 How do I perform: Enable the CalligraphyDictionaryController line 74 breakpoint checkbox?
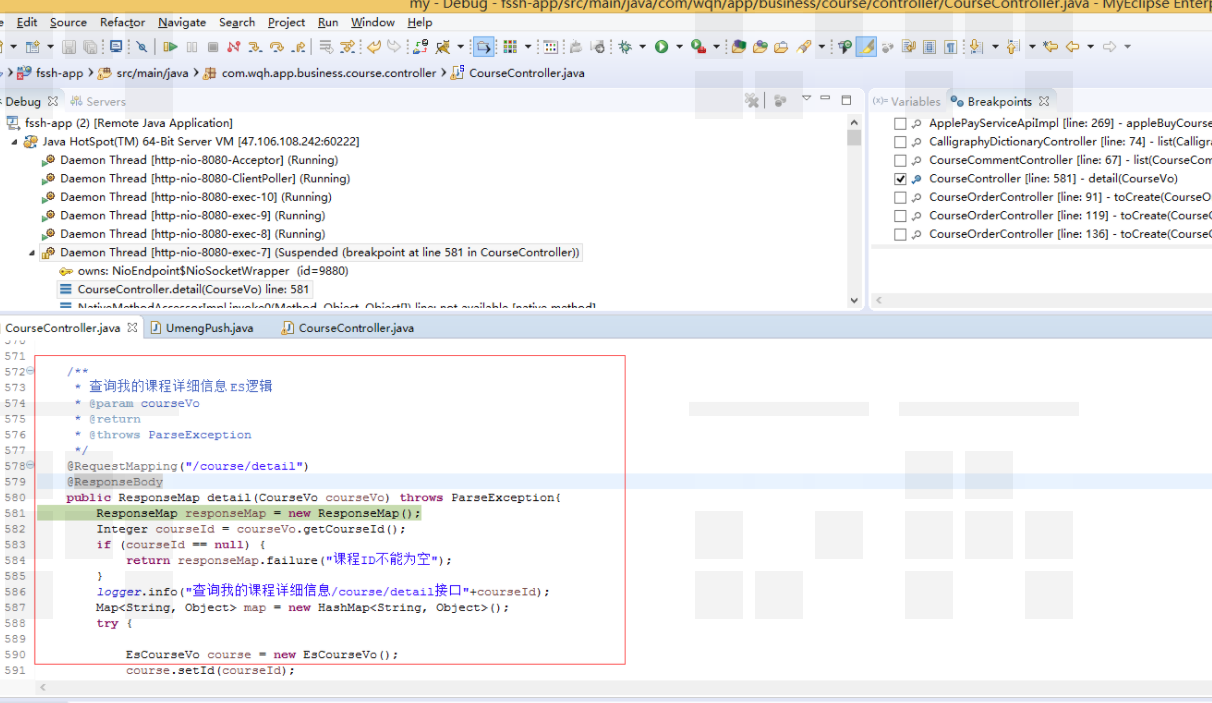(x=900, y=142)
